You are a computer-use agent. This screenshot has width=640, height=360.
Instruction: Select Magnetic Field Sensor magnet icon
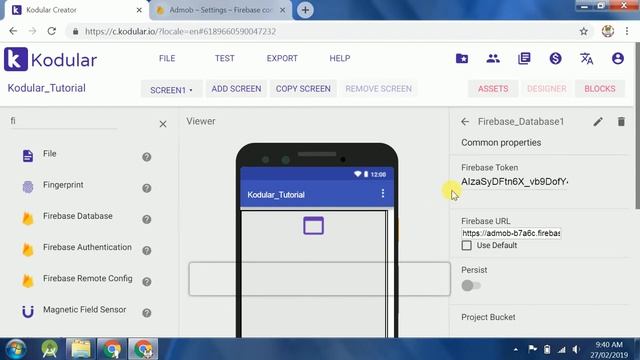pyautogui.click(x=28, y=312)
